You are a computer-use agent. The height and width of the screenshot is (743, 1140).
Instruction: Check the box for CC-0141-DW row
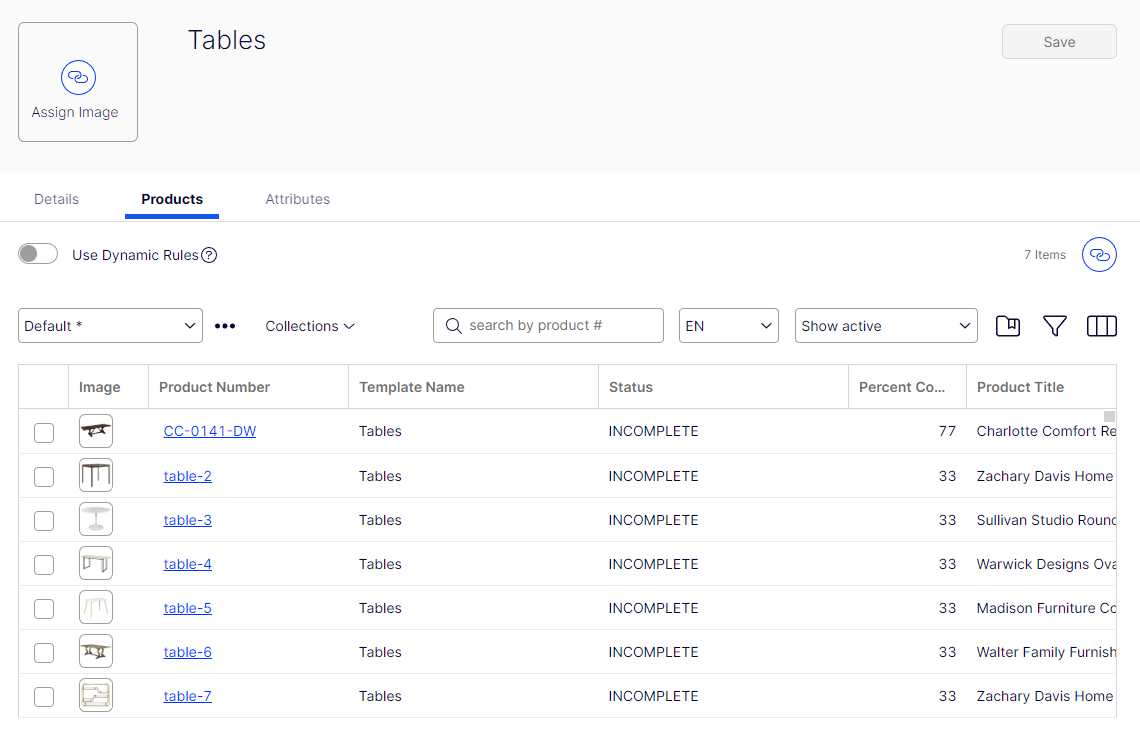pos(44,432)
